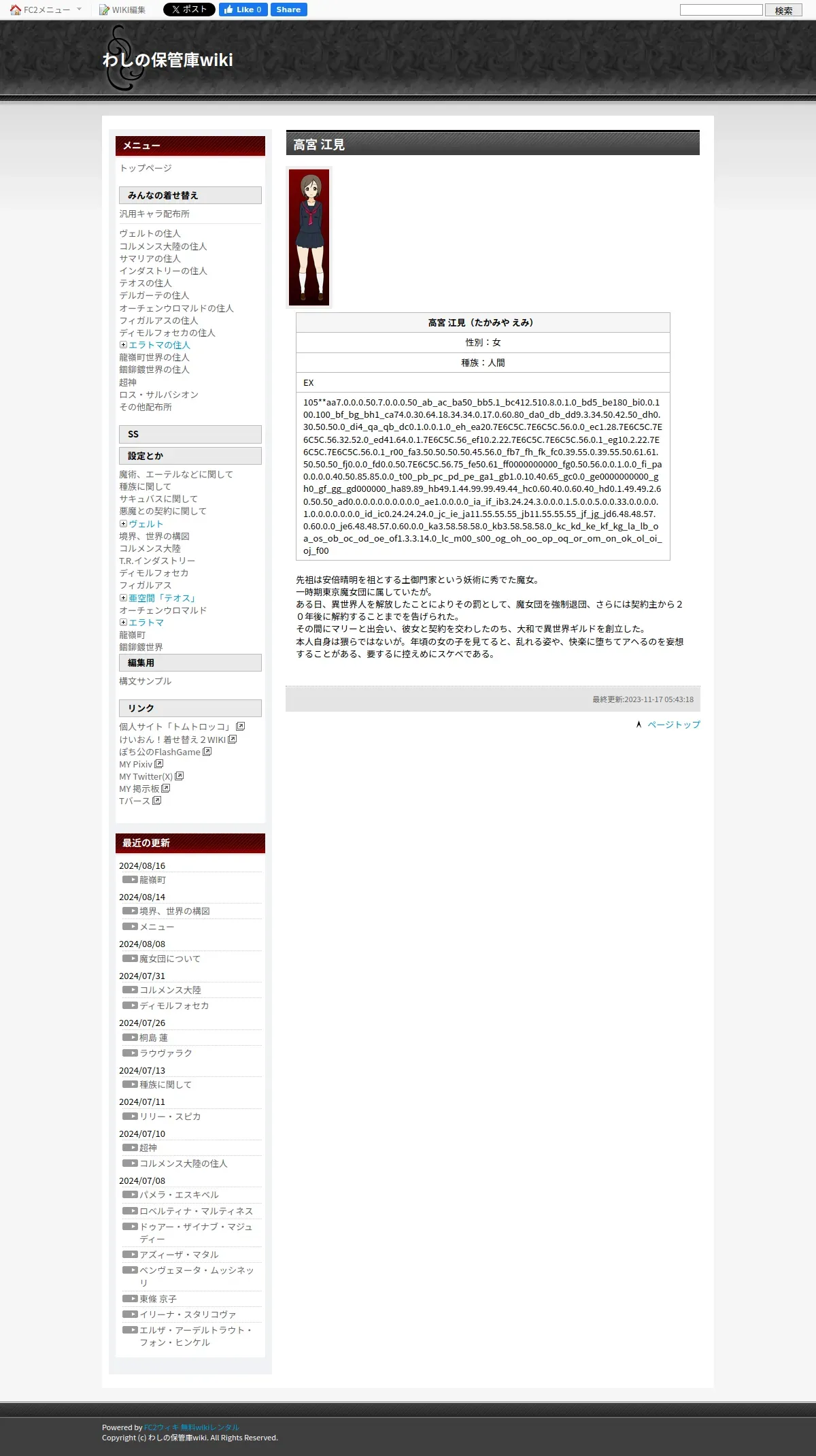Image resolution: width=816 pixels, height=1456 pixels.
Task: Click arrow icon beside ラウヴァラク
Action: click(130, 1053)
